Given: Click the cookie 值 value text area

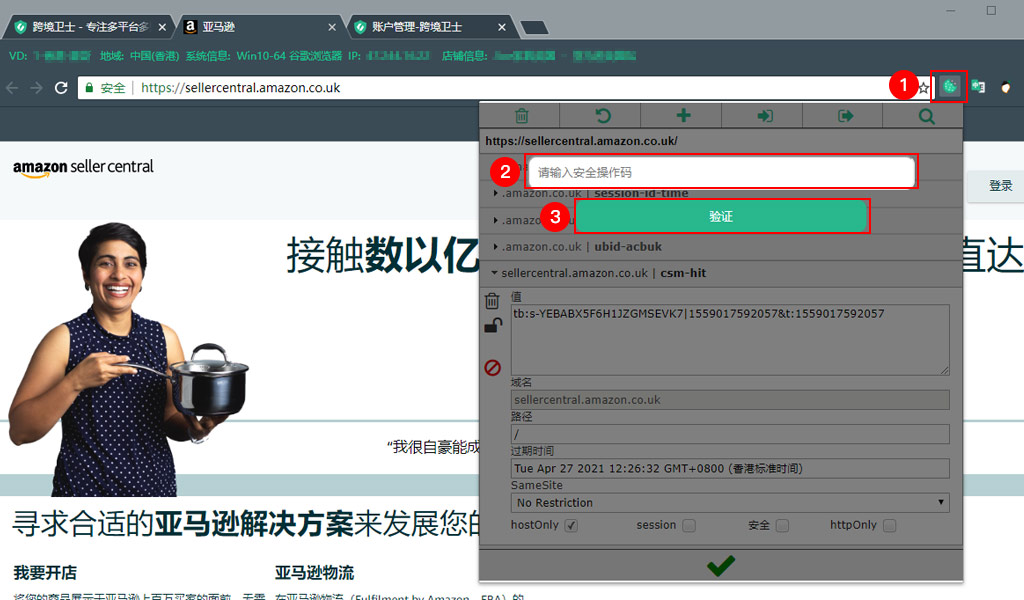Looking at the screenshot, I should (x=729, y=339).
